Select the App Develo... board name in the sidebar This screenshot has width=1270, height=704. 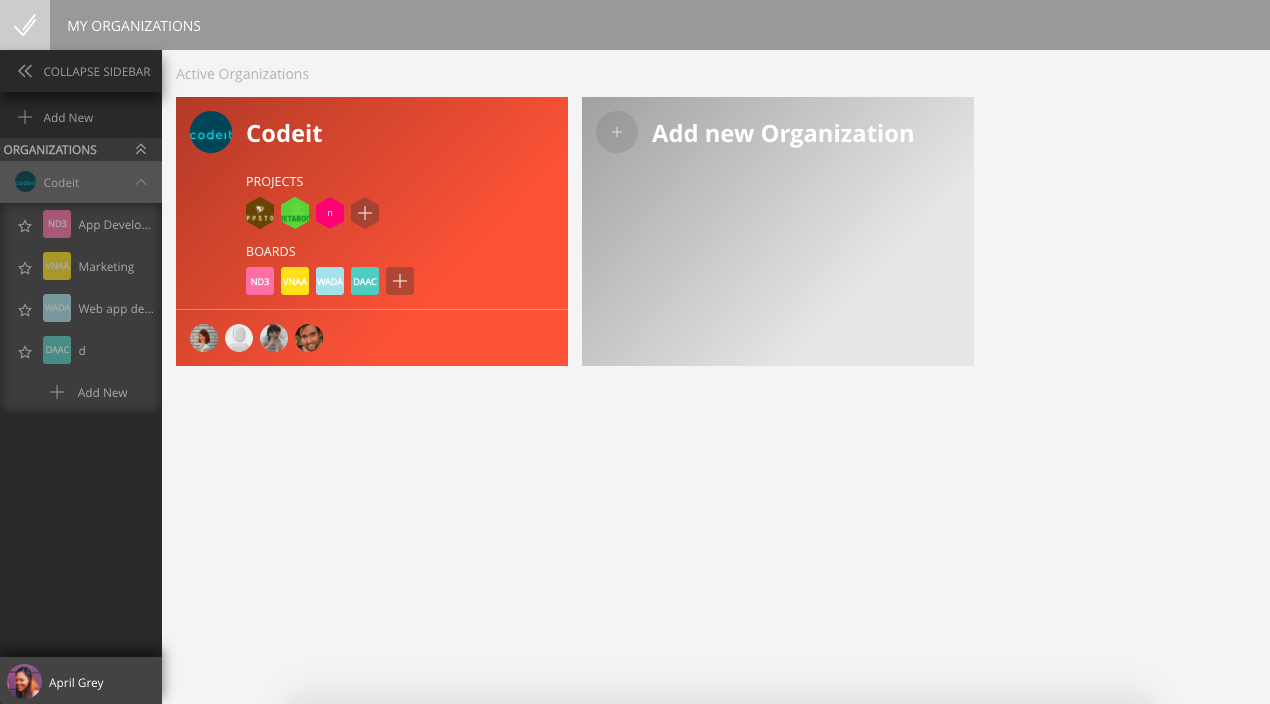pos(116,225)
